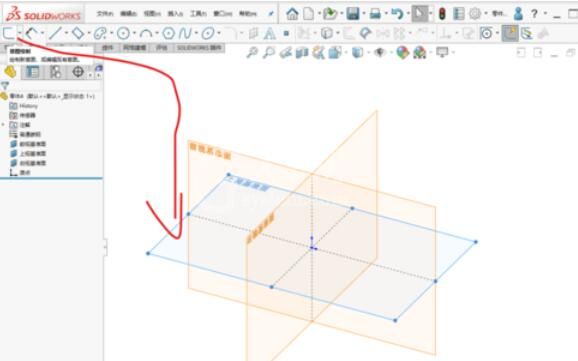Image resolution: width=578 pixels, height=361 pixels.
Task: Select the Circle sketch tool
Action: pos(123,34)
